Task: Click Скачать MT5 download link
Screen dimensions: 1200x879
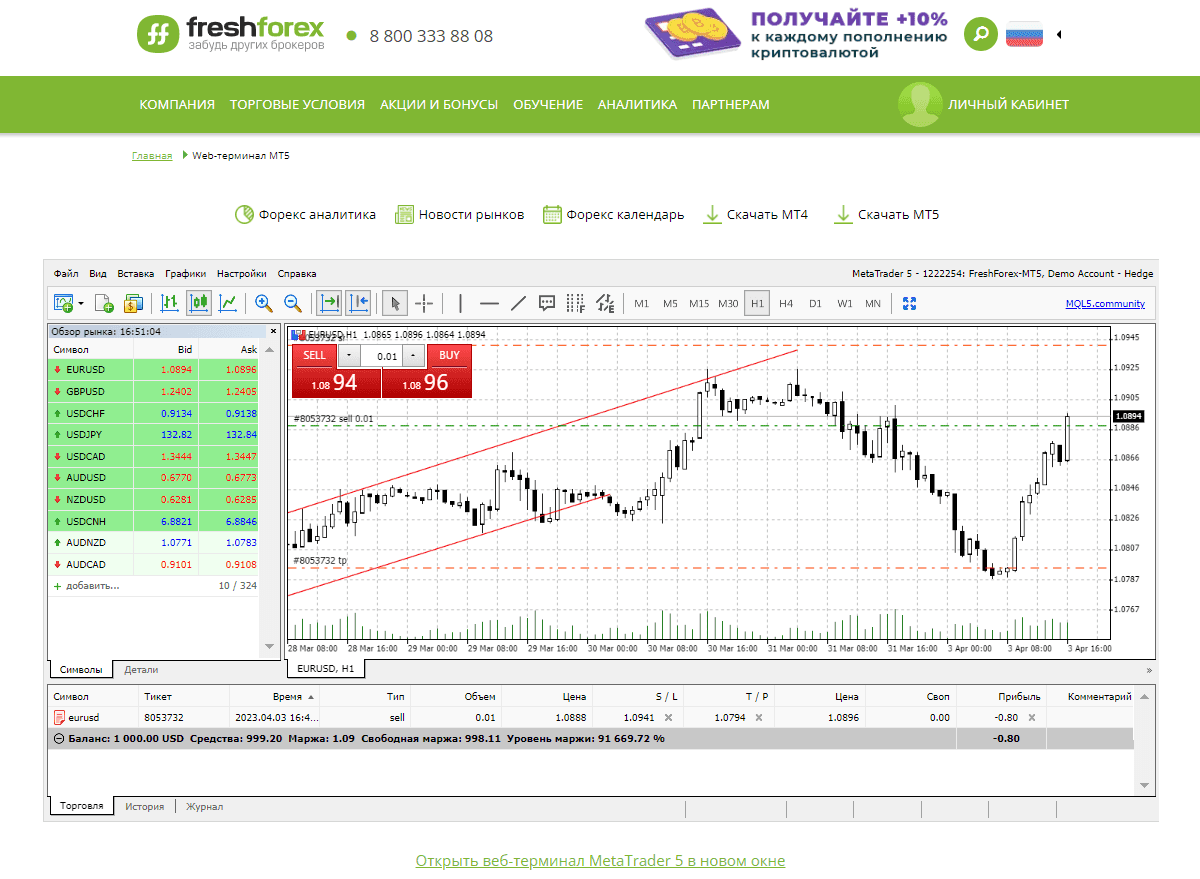Action: pyautogui.click(x=886, y=214)
